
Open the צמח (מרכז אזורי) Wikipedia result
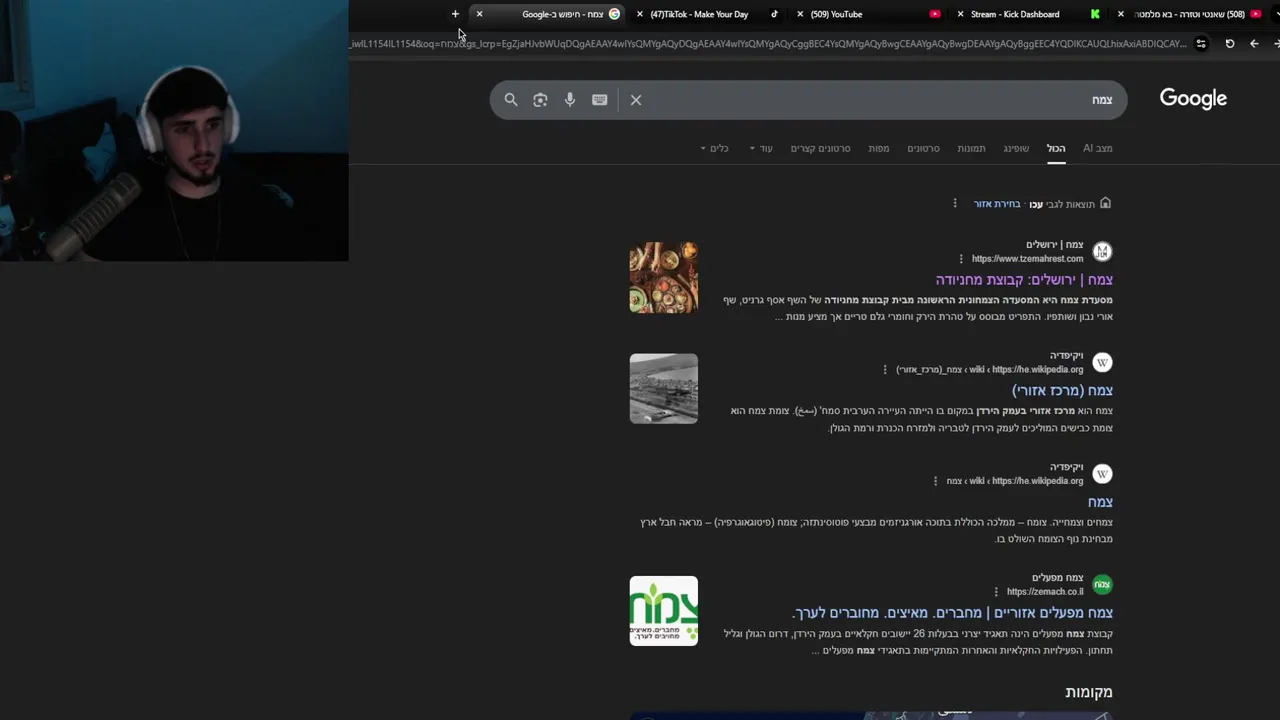coord(1062,391)
